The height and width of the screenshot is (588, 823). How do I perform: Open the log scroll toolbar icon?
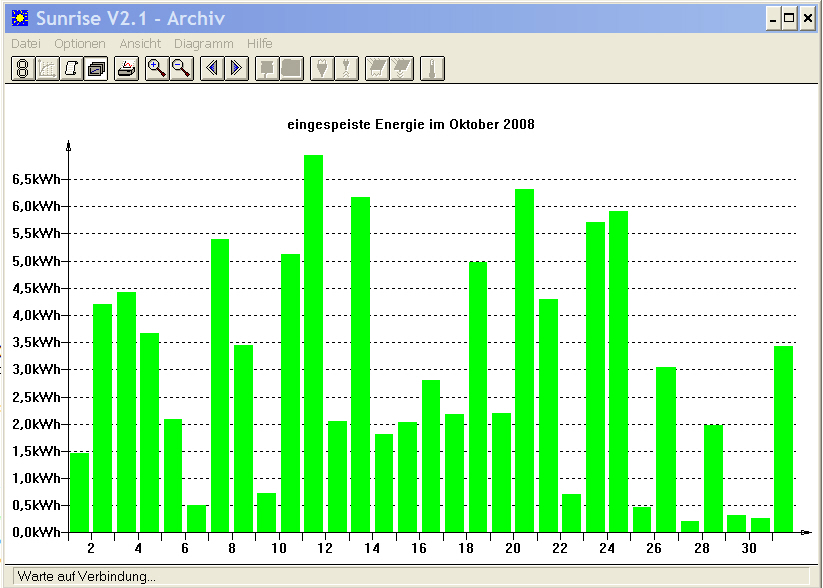pos(71,69)
